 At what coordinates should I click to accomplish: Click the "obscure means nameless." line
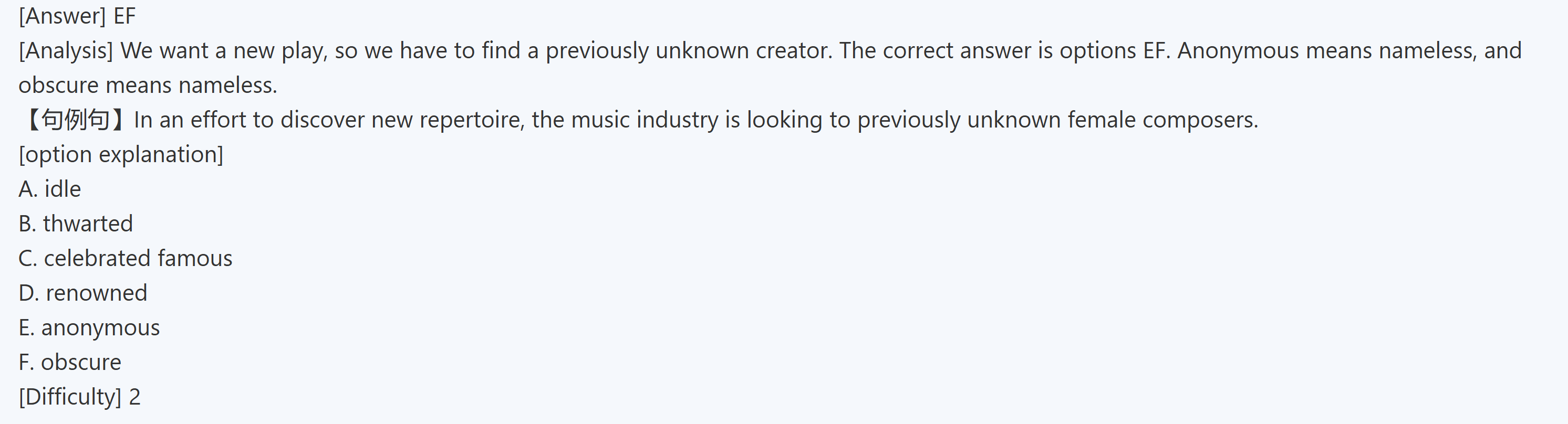(x=148, y=85)
